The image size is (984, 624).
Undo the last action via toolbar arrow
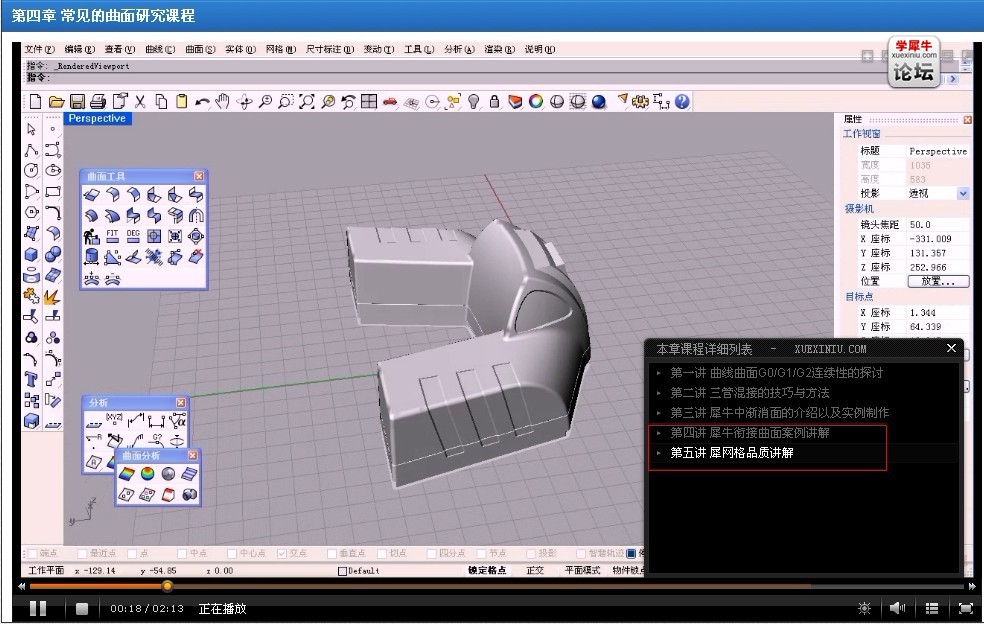click(x=202, y=102)
